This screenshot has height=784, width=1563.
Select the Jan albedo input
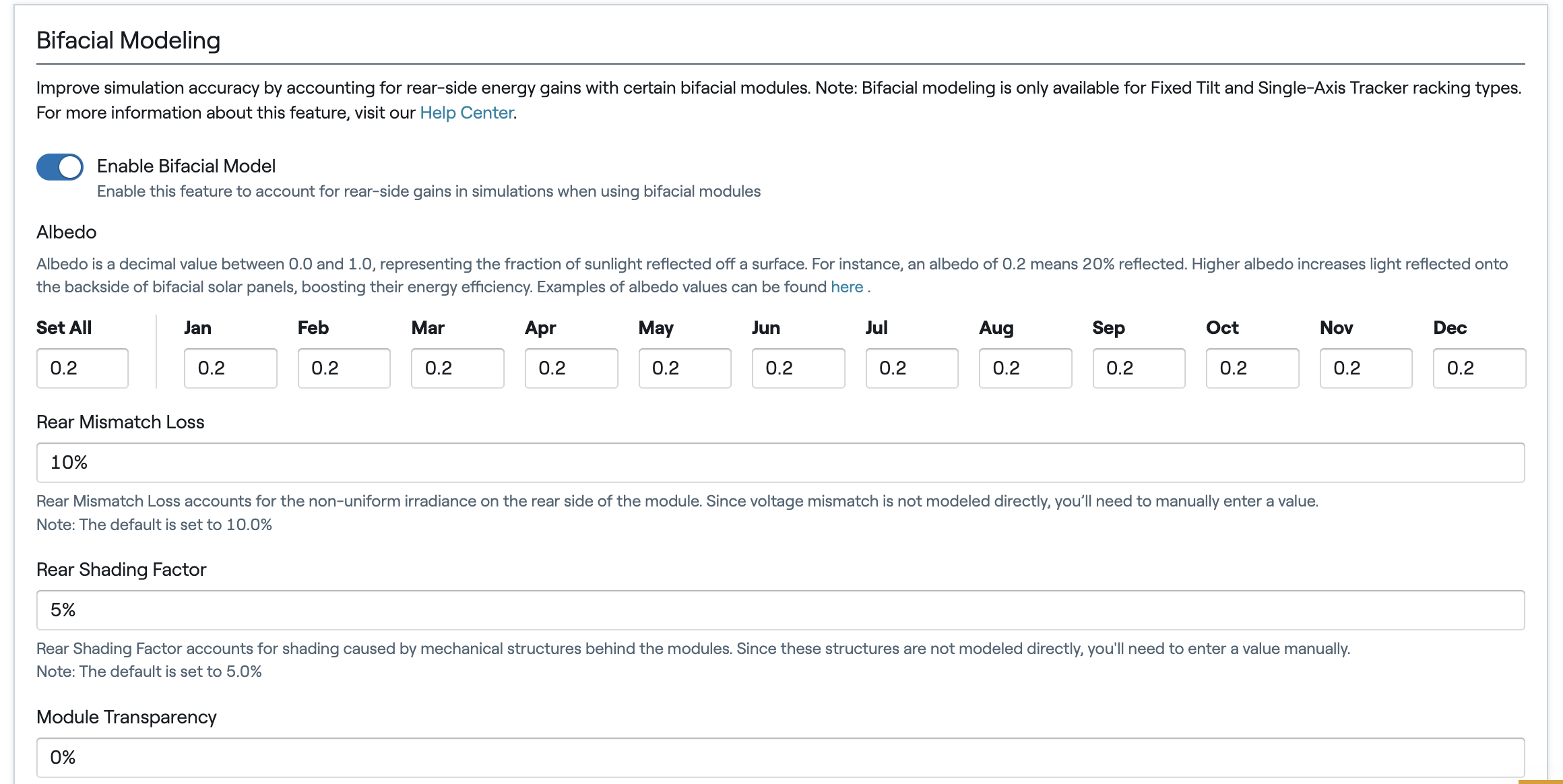[x=230, y=368]
